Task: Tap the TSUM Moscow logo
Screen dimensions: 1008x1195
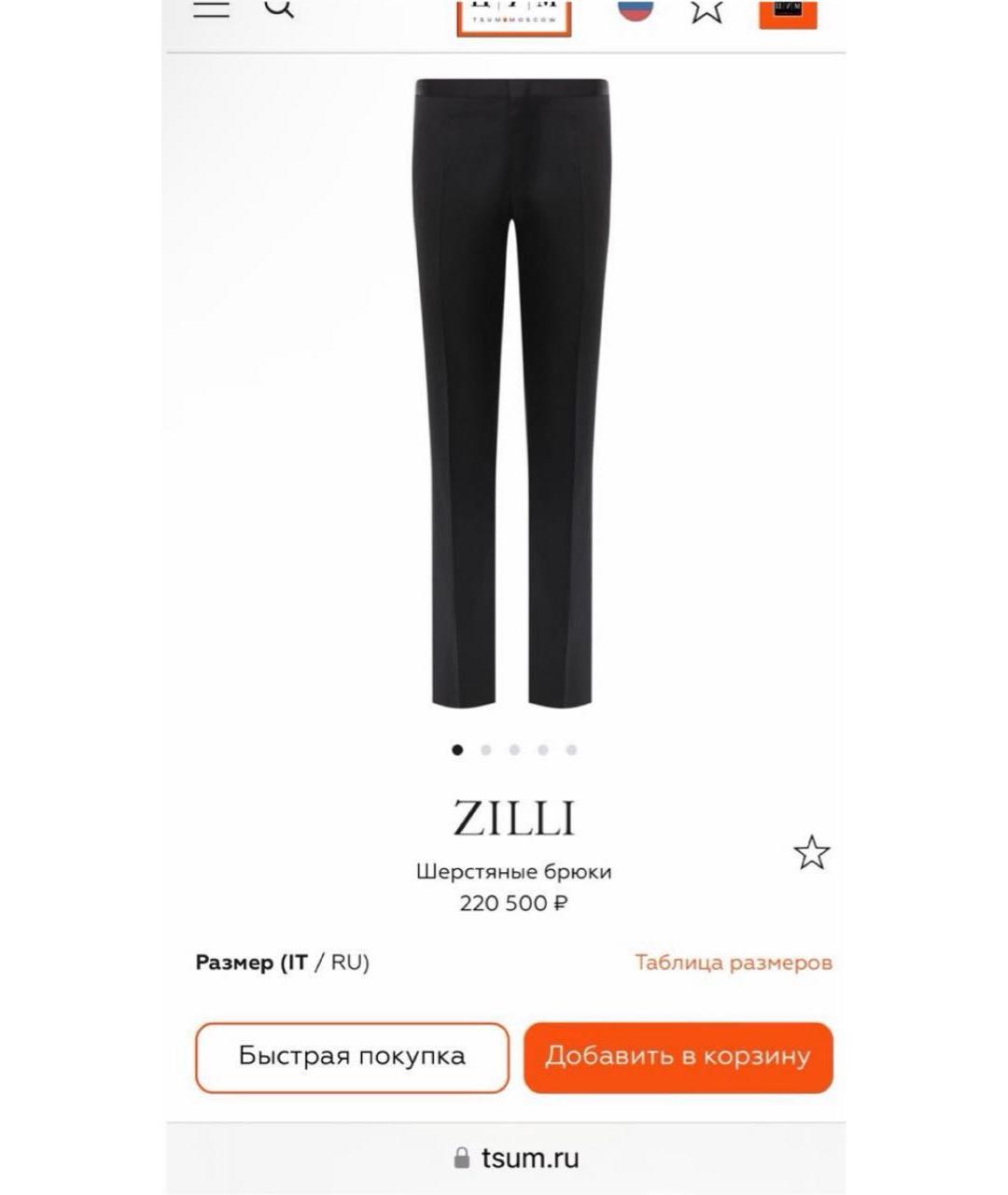Action: point(513,16)
